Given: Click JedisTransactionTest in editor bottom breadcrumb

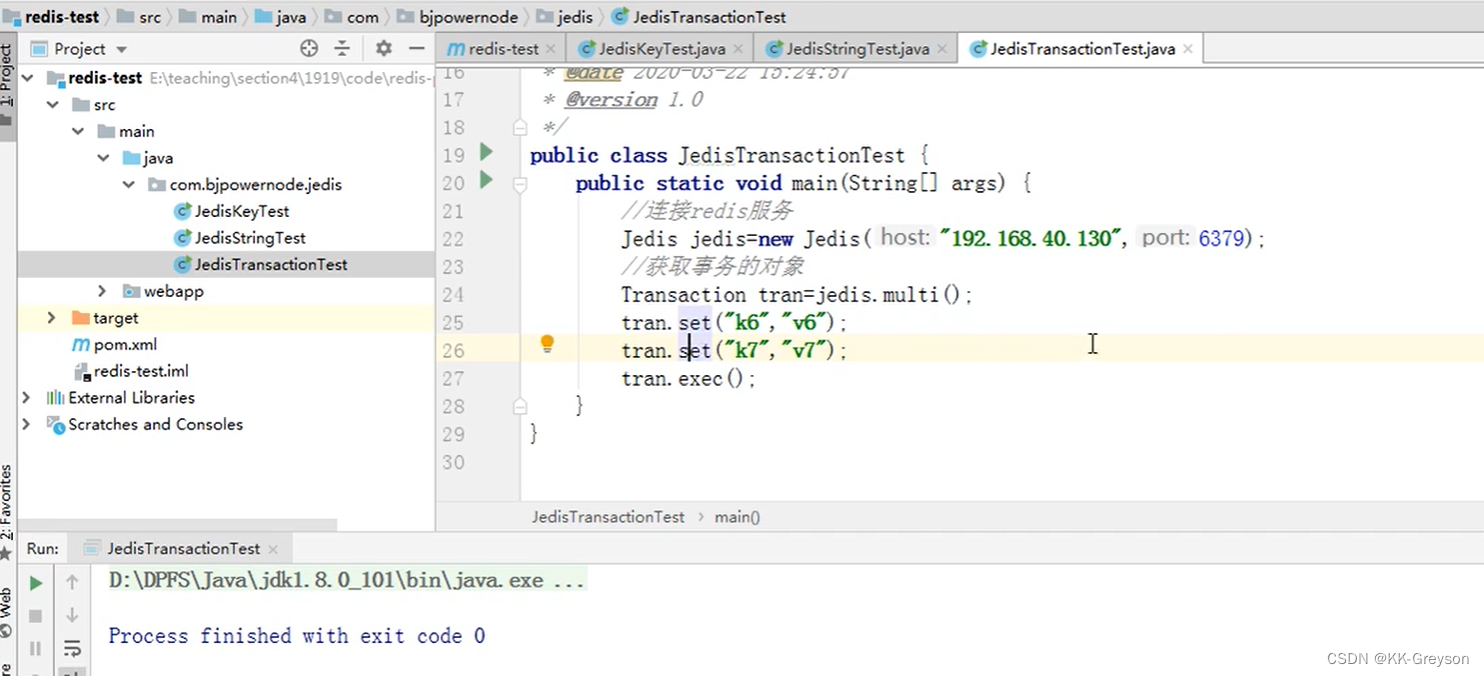Looking at the screenshot, I should click(608, 517).
